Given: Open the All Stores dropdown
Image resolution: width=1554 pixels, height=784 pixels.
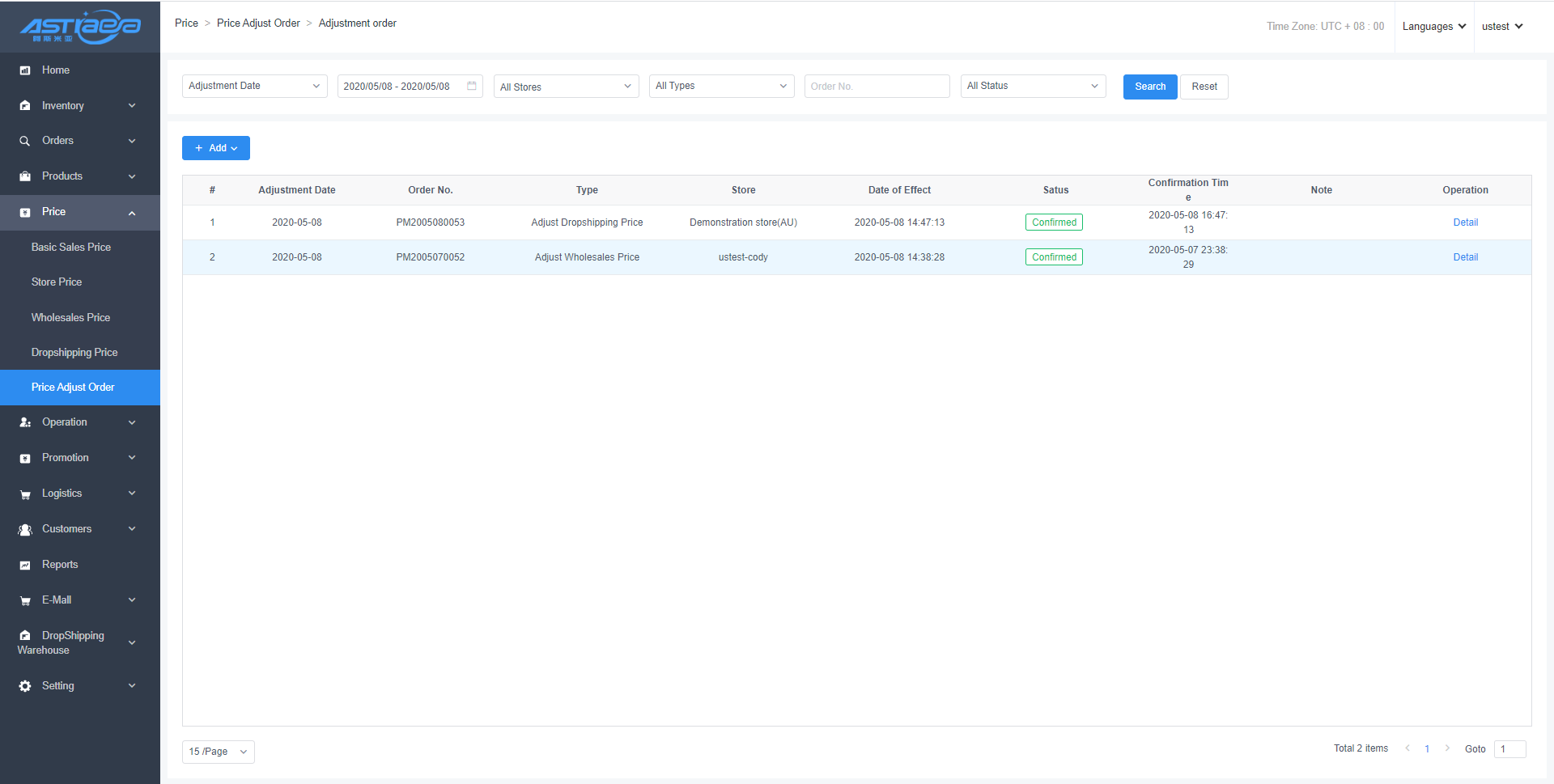Looking at the screenshot, I should tap(566, 87).
